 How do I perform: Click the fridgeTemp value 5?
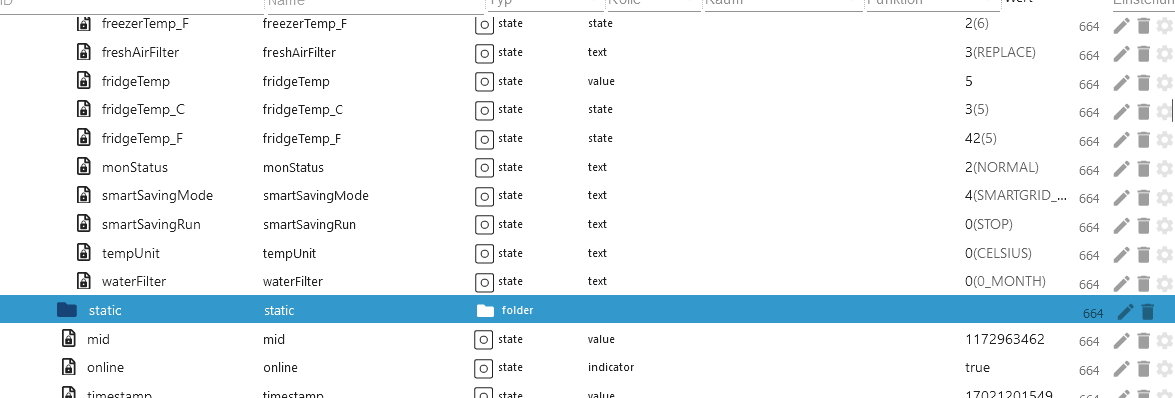(970, 81)
